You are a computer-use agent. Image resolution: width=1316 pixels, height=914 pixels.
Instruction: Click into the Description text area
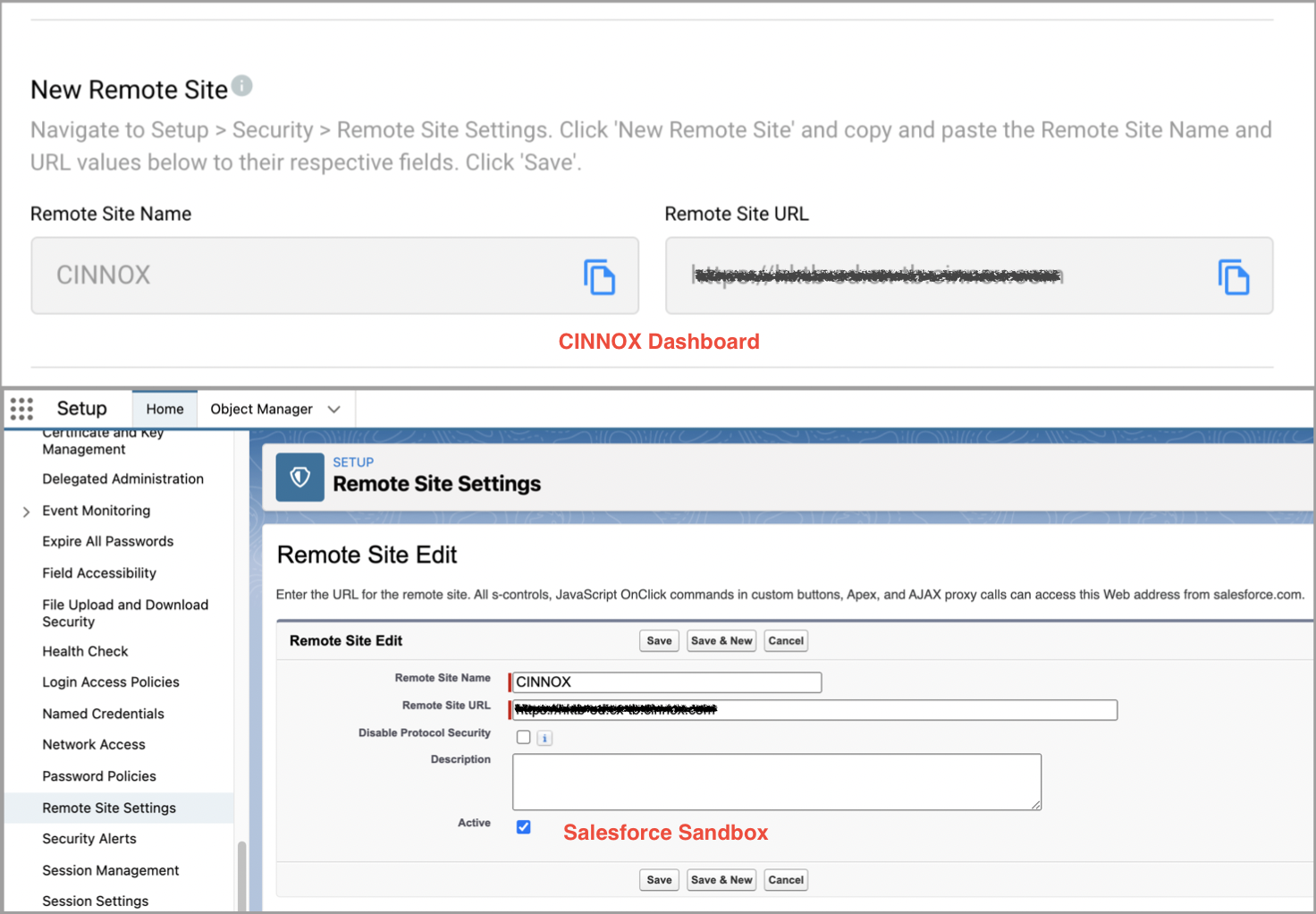point(776,782)
